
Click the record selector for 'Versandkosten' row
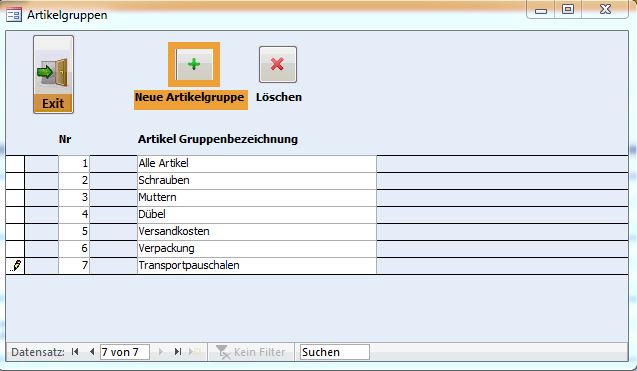pyautogui.click(x=15, y=232)
